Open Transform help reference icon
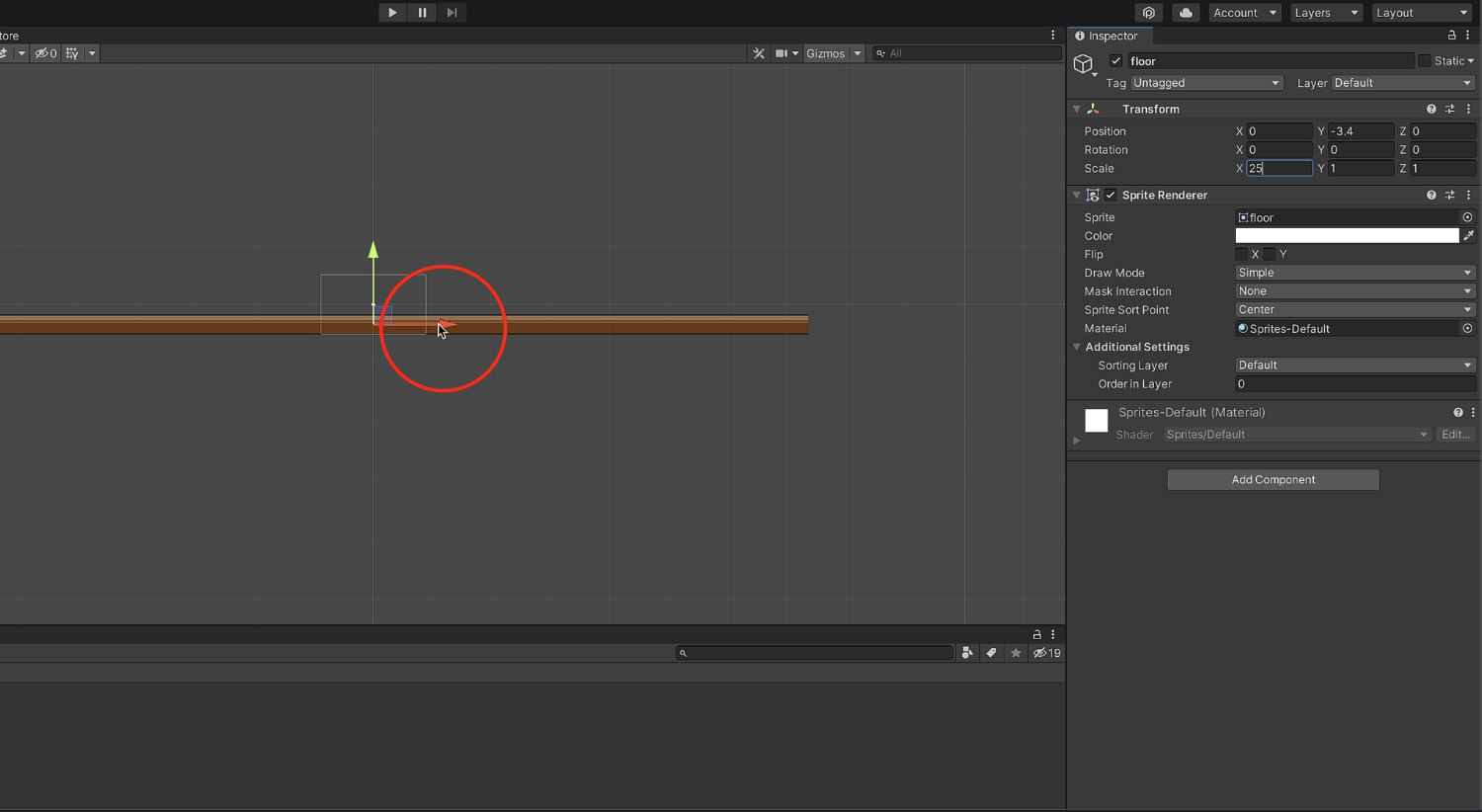 point(1431,110)
